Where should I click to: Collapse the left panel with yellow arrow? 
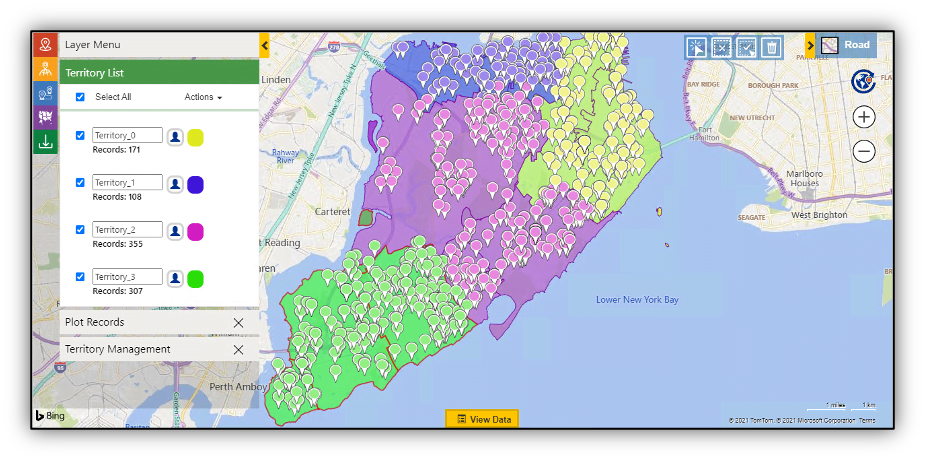(264, 45)
